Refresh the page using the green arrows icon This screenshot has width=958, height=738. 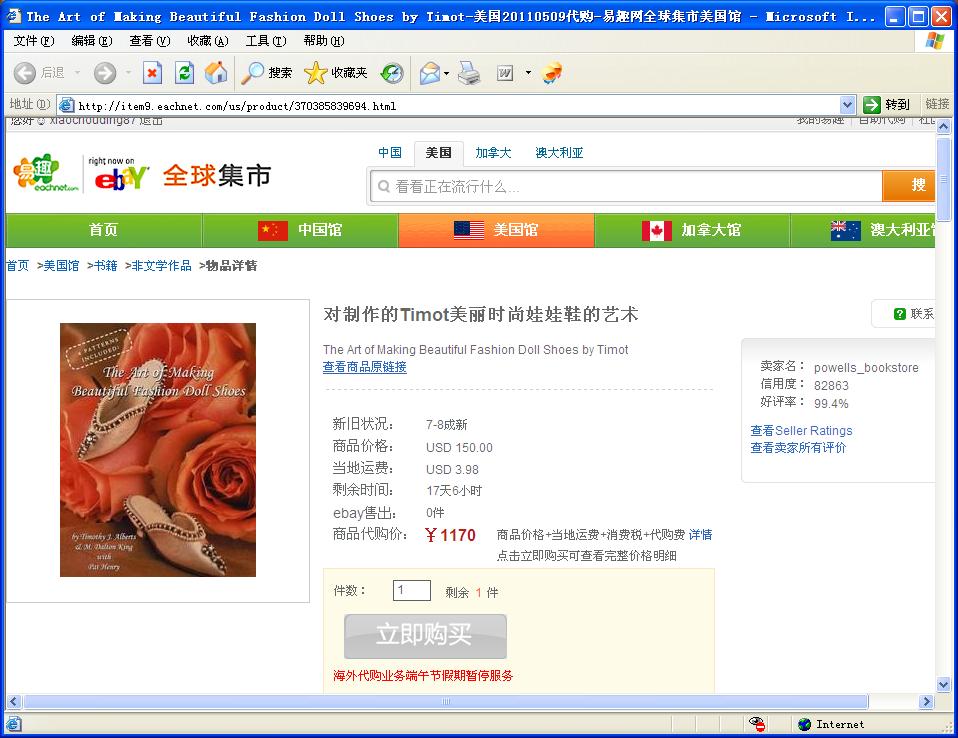click(184, 73)
